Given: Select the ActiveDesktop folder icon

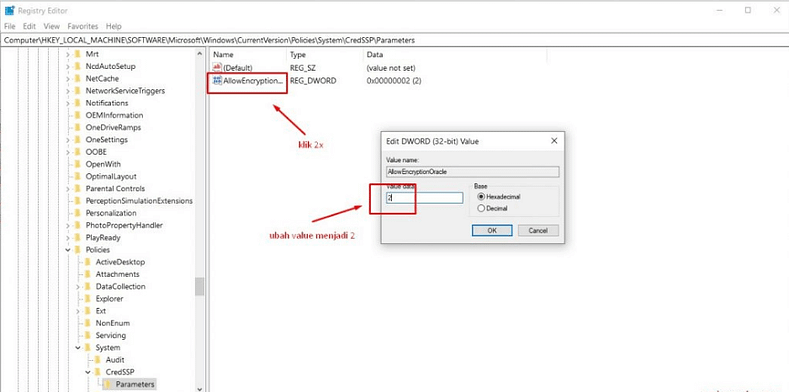Looking at the screenshot, I should (x=88, y=262).
